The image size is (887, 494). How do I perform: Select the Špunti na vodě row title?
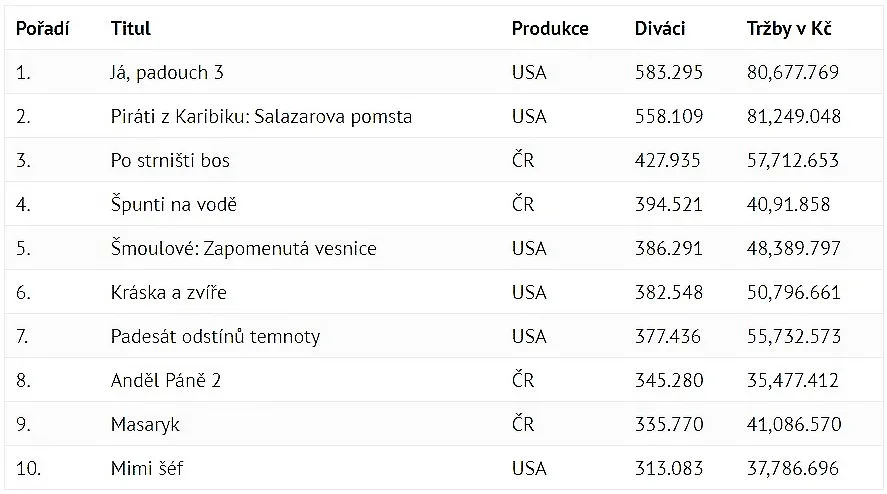pos(174,204)
